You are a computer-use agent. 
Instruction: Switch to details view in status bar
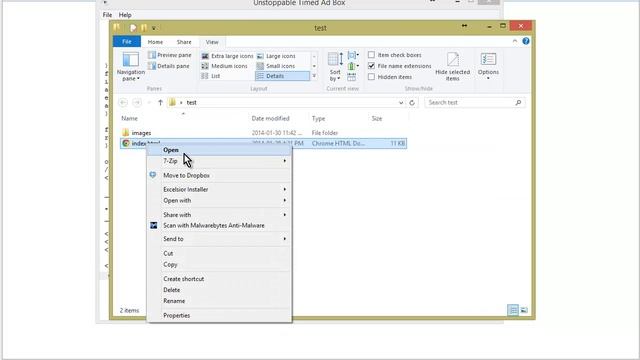pyautogui.click(x=513, y=311)
